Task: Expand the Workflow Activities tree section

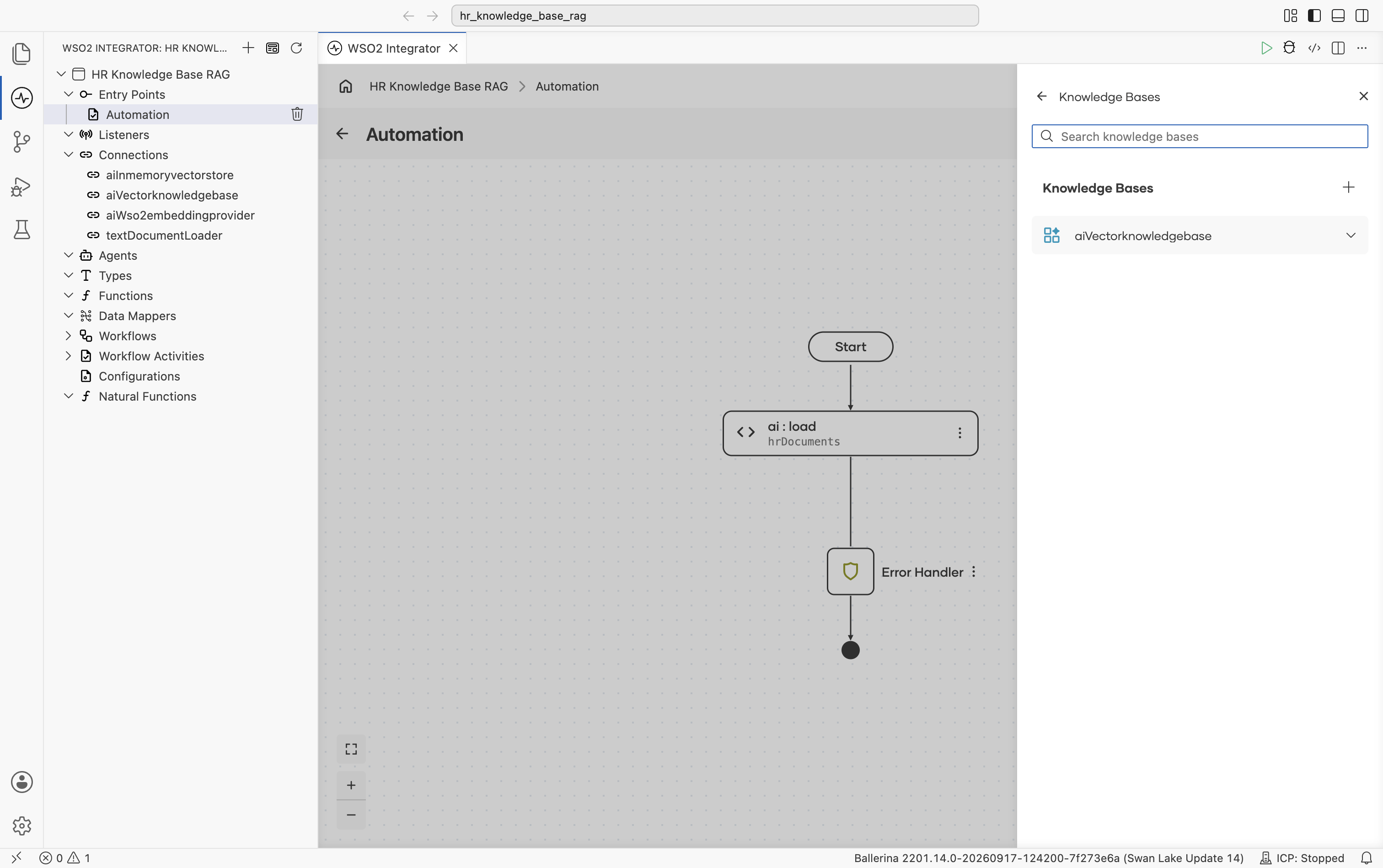Action: coord(68,356)
